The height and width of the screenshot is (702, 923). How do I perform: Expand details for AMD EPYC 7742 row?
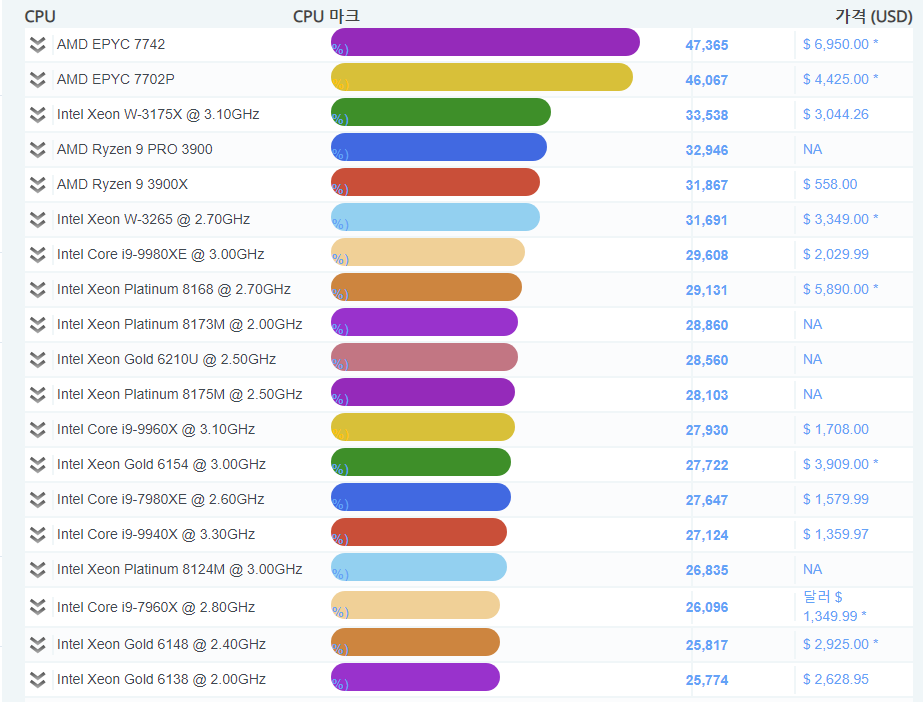[38, 45]
